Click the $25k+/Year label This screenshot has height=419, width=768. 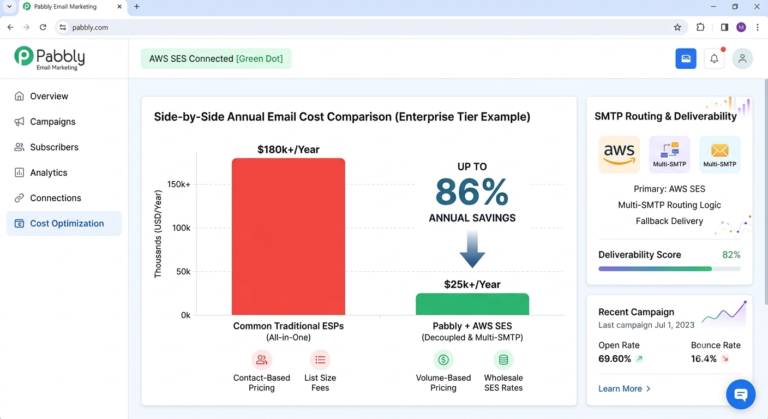pyautogui.click(x=472, y=284)
